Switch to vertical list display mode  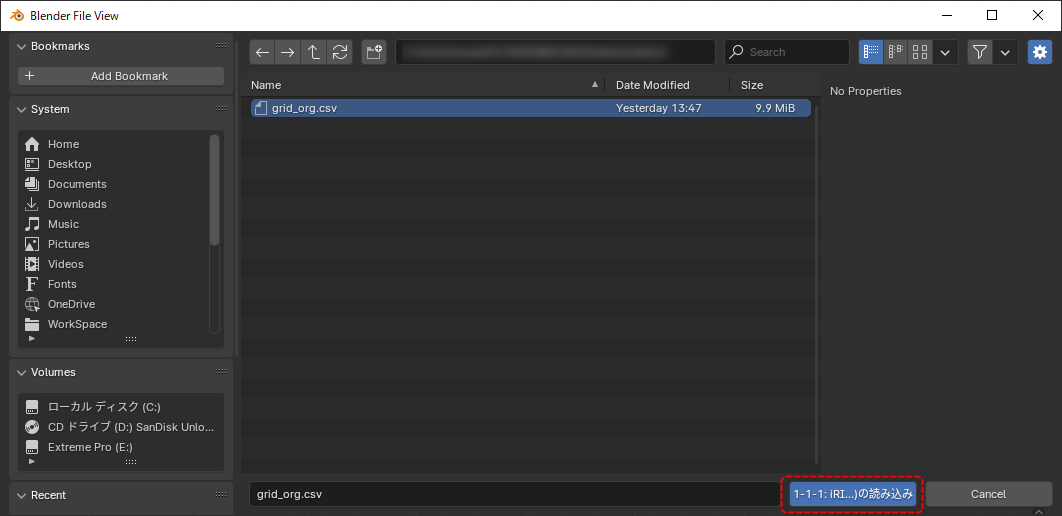871,52
